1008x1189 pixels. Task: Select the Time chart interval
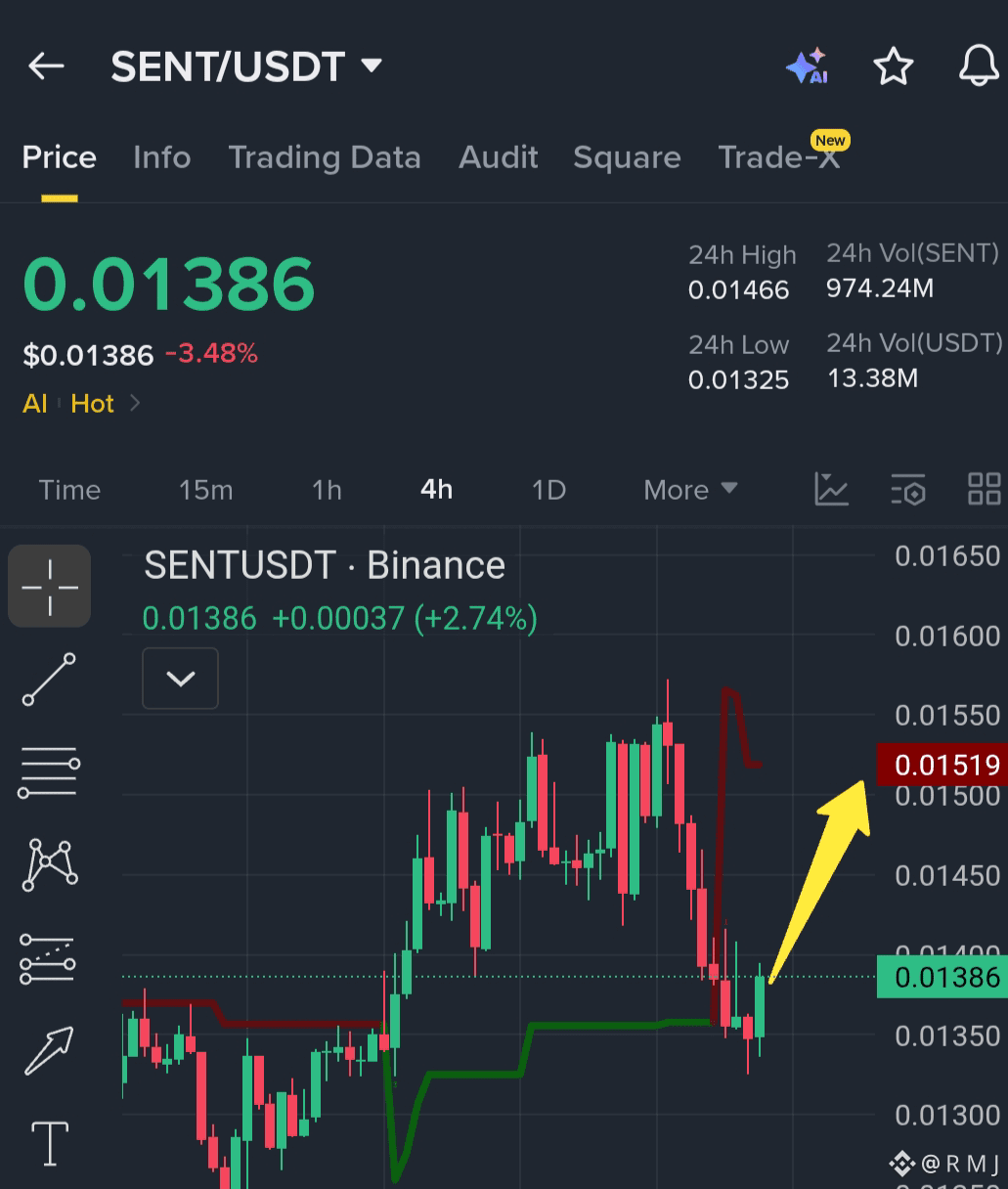69,490
